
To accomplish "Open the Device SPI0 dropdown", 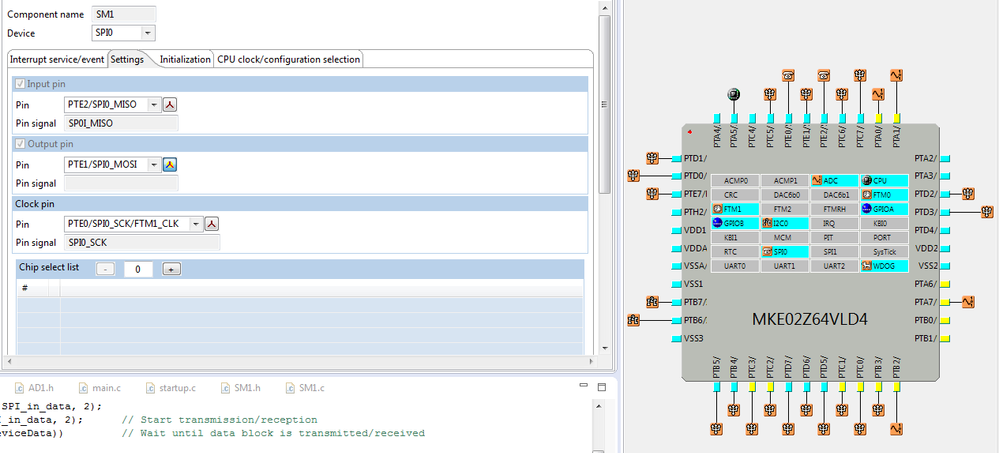I will point(148,33).
